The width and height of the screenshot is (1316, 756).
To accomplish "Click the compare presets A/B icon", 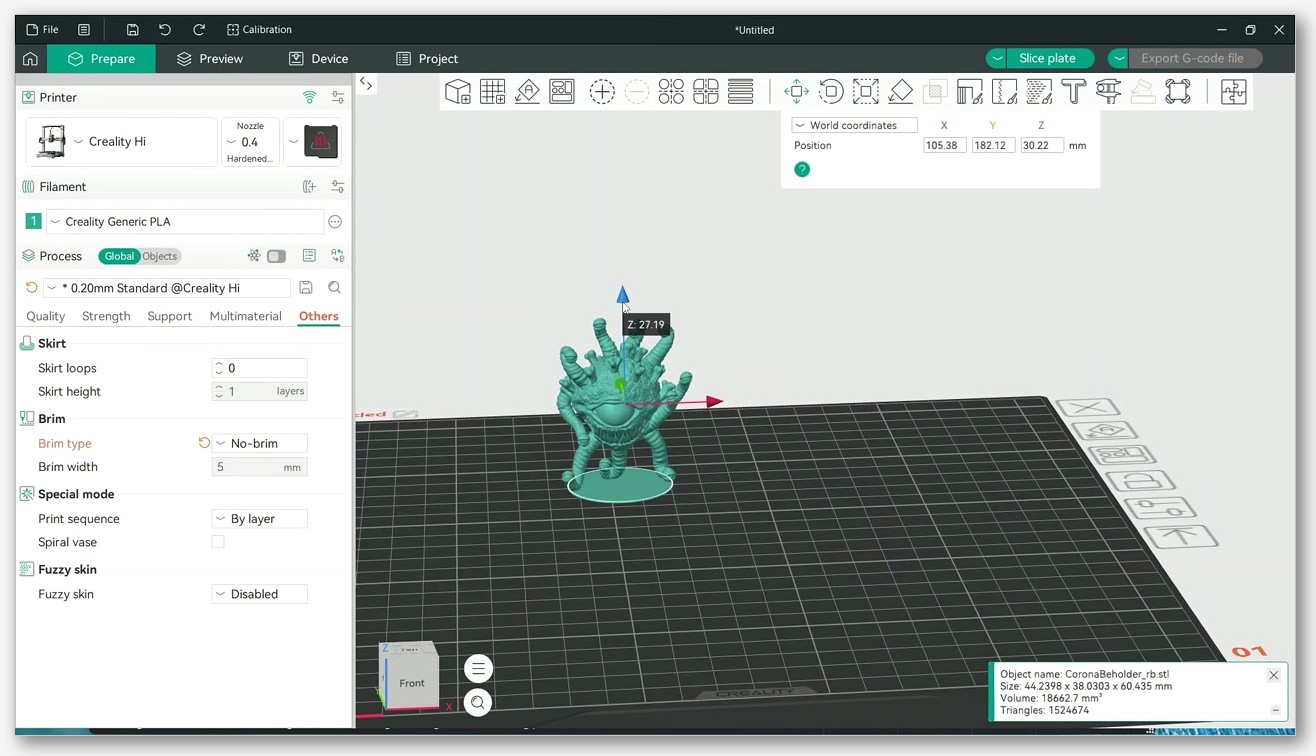I will coord(338,256).
